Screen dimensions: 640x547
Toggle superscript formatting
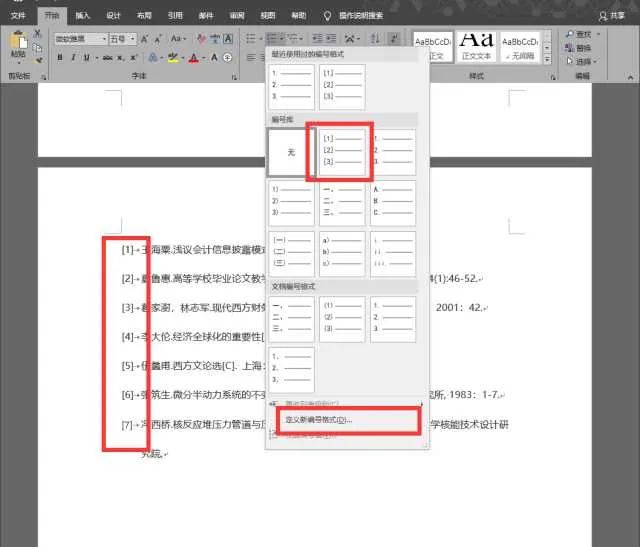tap(133, 58)
